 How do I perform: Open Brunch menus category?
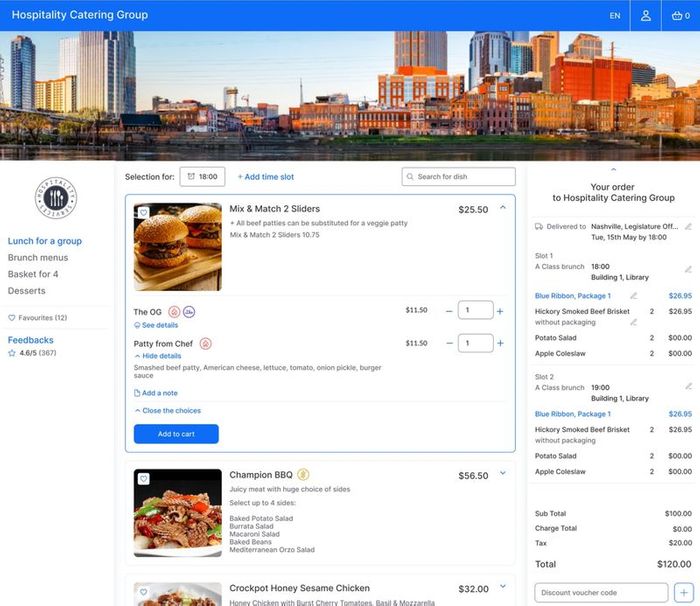point(38,258)
